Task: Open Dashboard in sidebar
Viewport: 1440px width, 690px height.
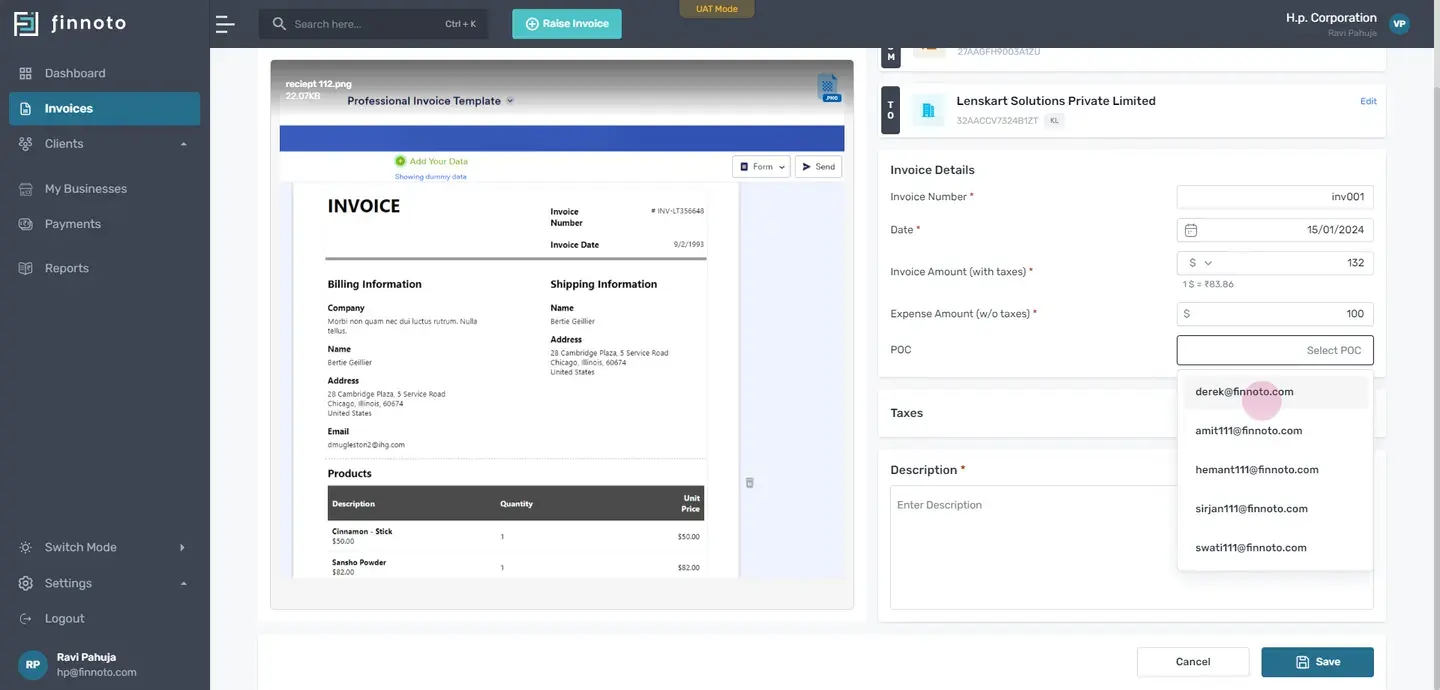Action: tap(104, 73)
